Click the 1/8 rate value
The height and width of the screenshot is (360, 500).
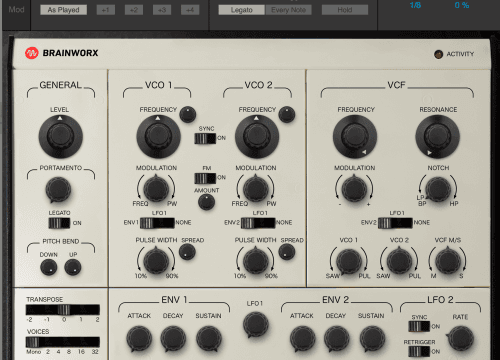click(415, 5)
